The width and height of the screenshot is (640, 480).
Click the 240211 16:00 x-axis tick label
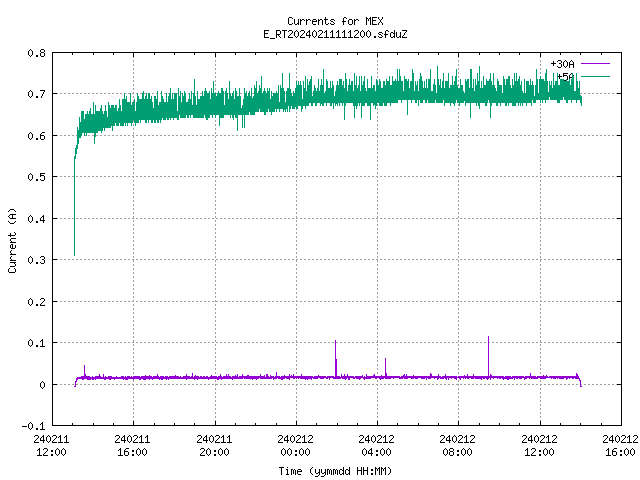pos(132,445)
